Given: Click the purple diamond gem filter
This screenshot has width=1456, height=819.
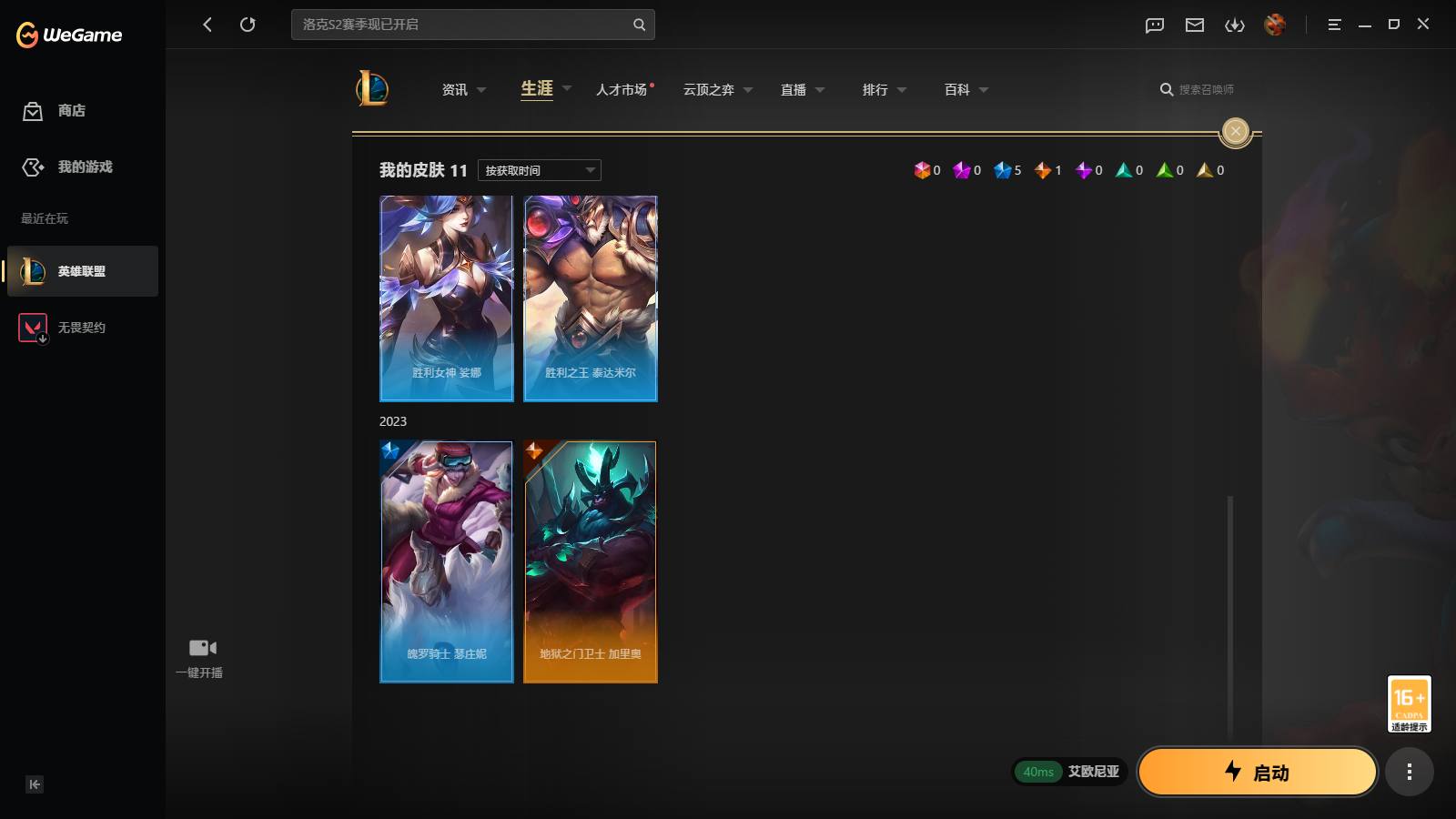Looking at the screenshot, I should click(x=1083, y=170).
